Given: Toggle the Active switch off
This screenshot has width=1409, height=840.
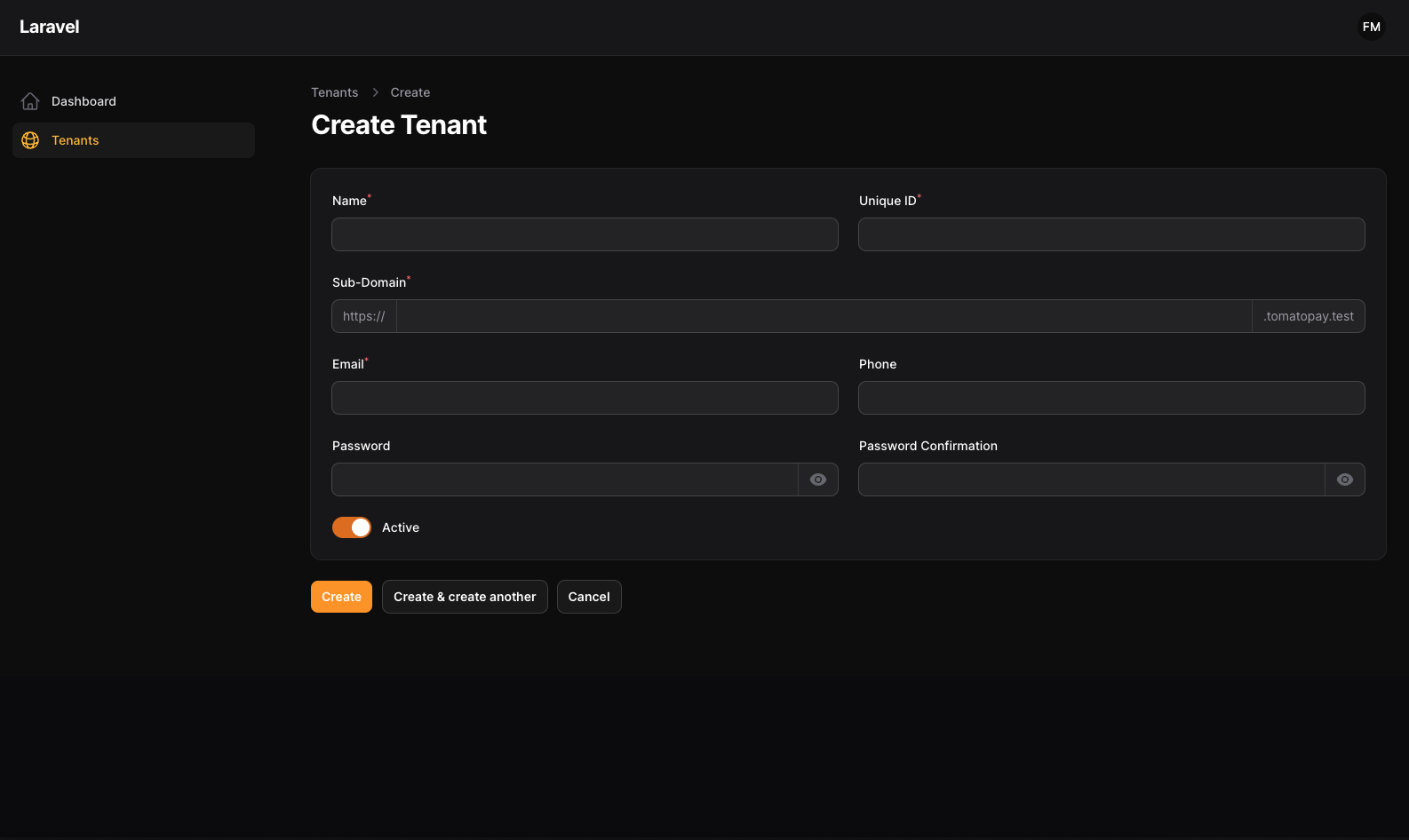Looking at the screenshot, I should [x=352, y=527].
